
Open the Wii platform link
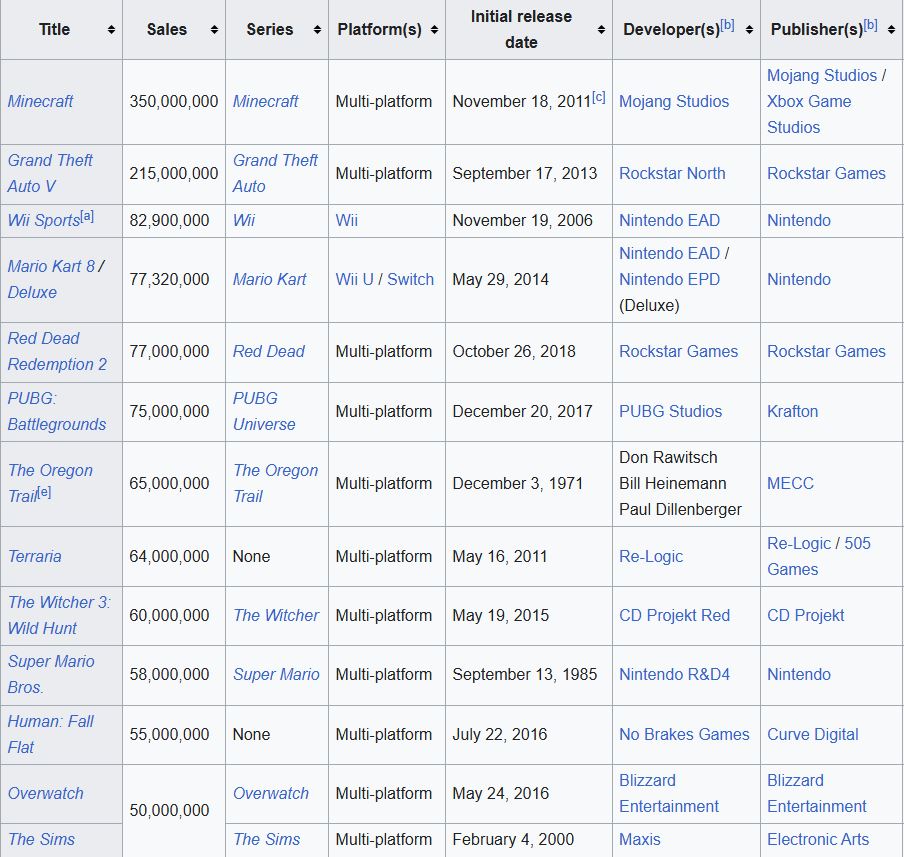346,220
